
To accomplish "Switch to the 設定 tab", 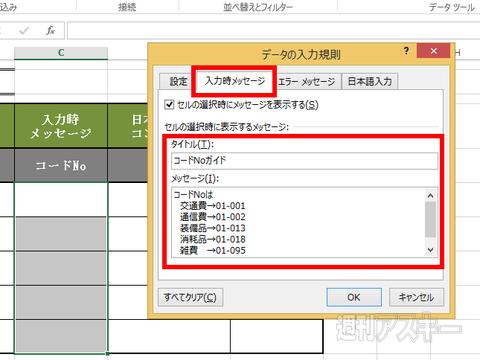I will click(178, 81).
